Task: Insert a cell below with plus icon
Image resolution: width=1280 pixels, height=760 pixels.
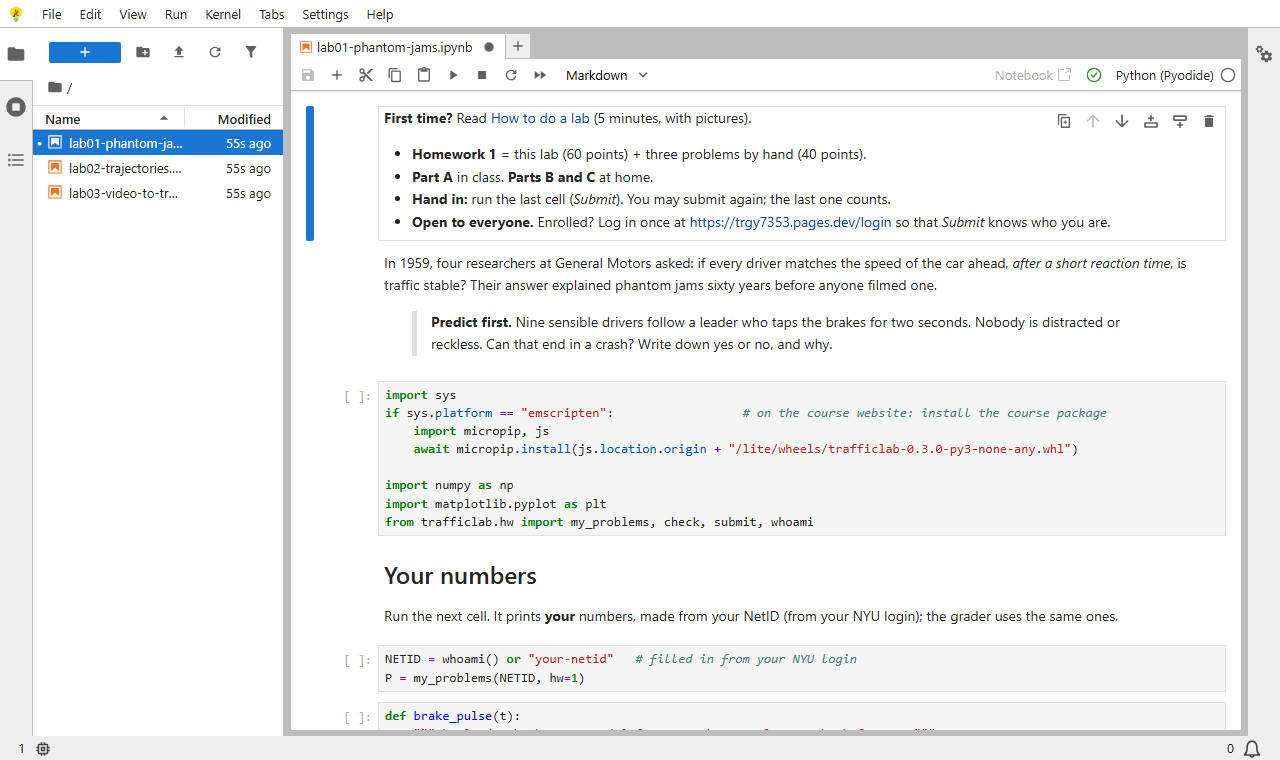Action: (x=337, y=75)
